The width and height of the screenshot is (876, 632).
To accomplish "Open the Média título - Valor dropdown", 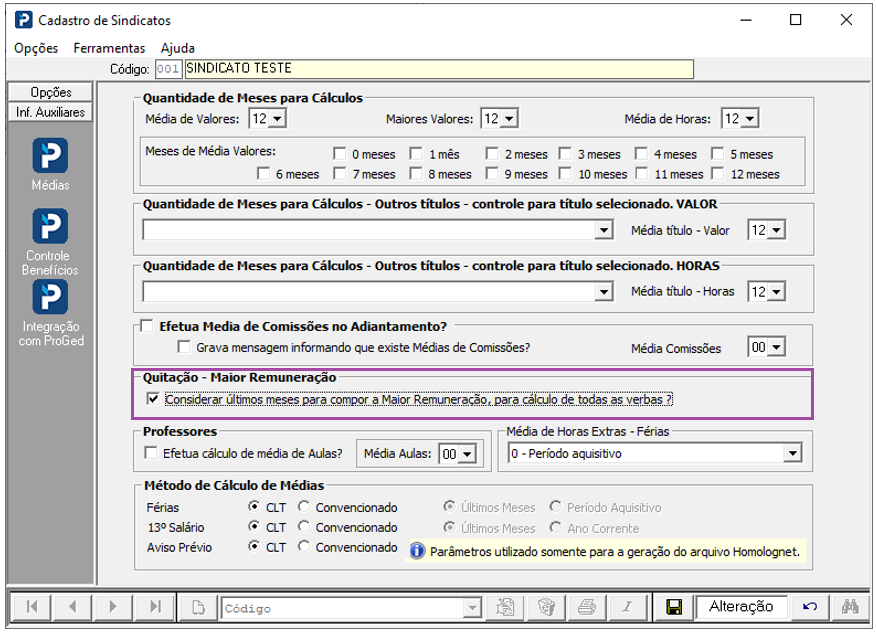I will (777, 230).
